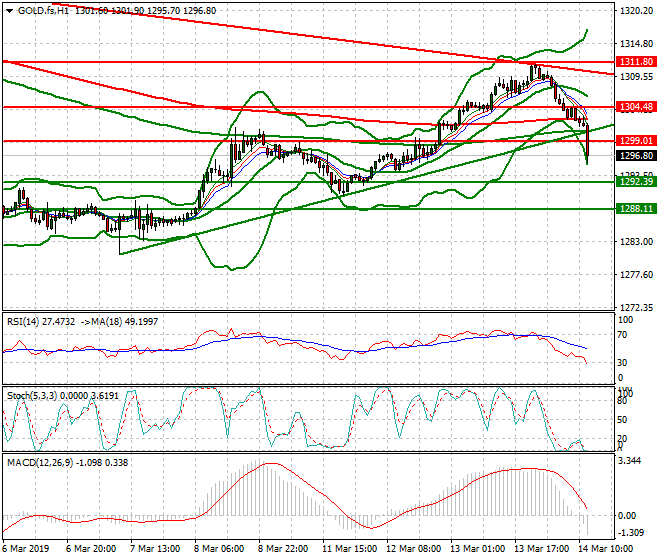The width and height of the screenshot is (660, 560).
Task: Click the 14 Mar 10:00 time label
Action: [607, 549]
